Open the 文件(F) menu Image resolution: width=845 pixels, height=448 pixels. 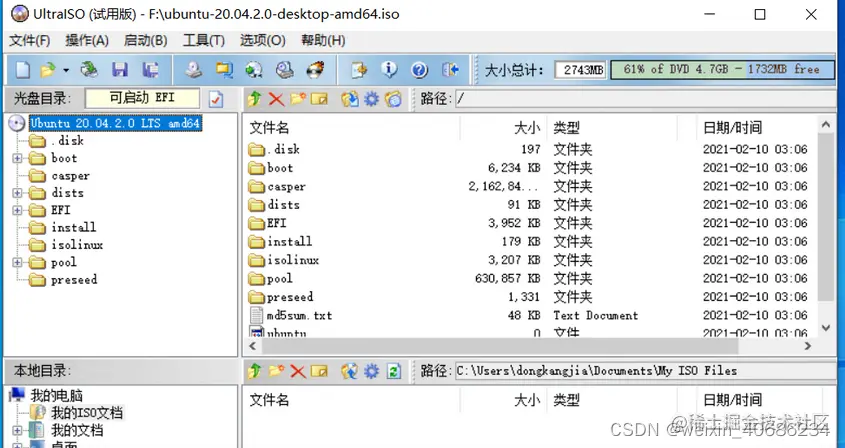30,40
